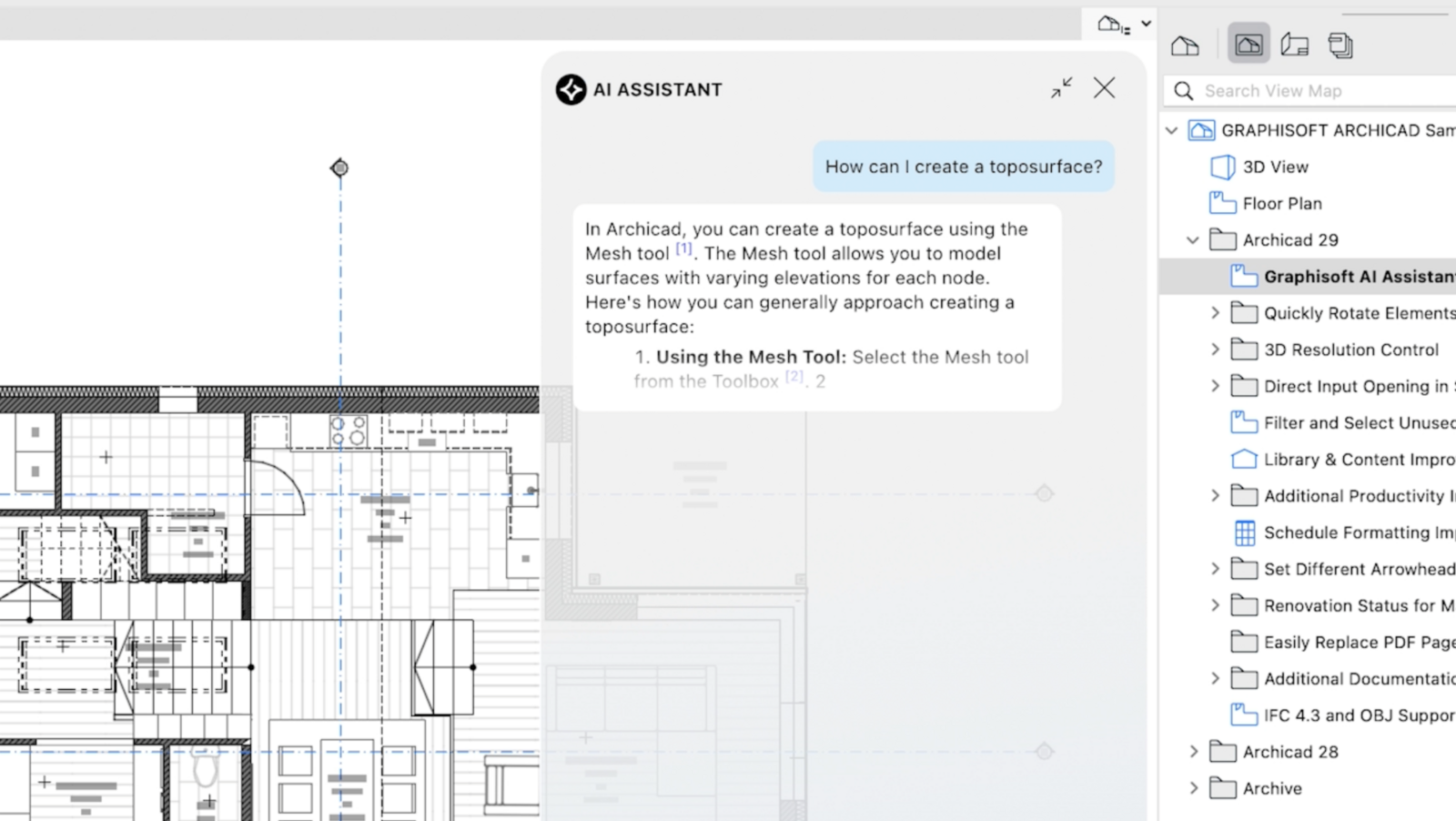
Task: Switch to the Layout Book navigator icon
Action: (1294, 45)
